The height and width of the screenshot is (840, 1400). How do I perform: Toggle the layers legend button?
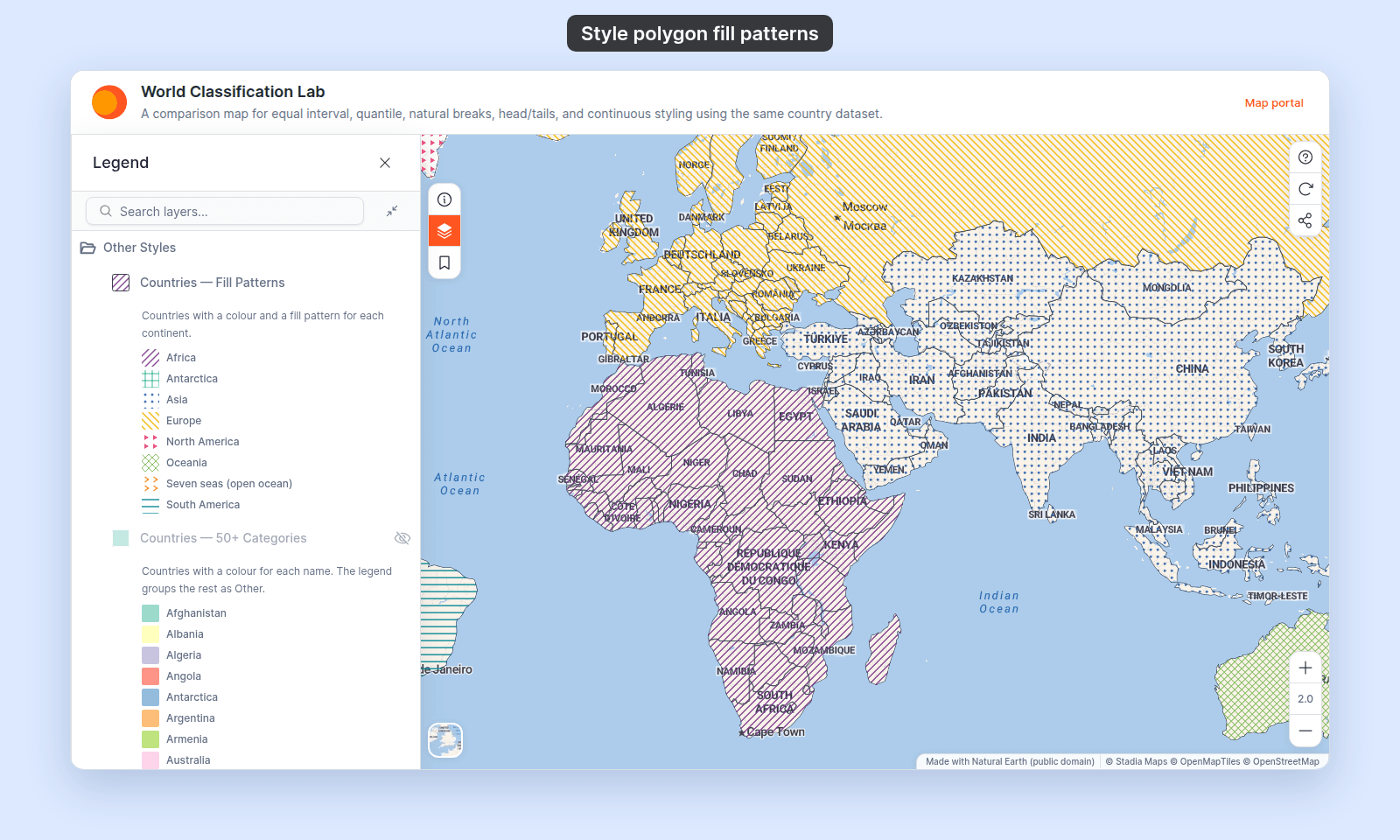click(444, 231)
